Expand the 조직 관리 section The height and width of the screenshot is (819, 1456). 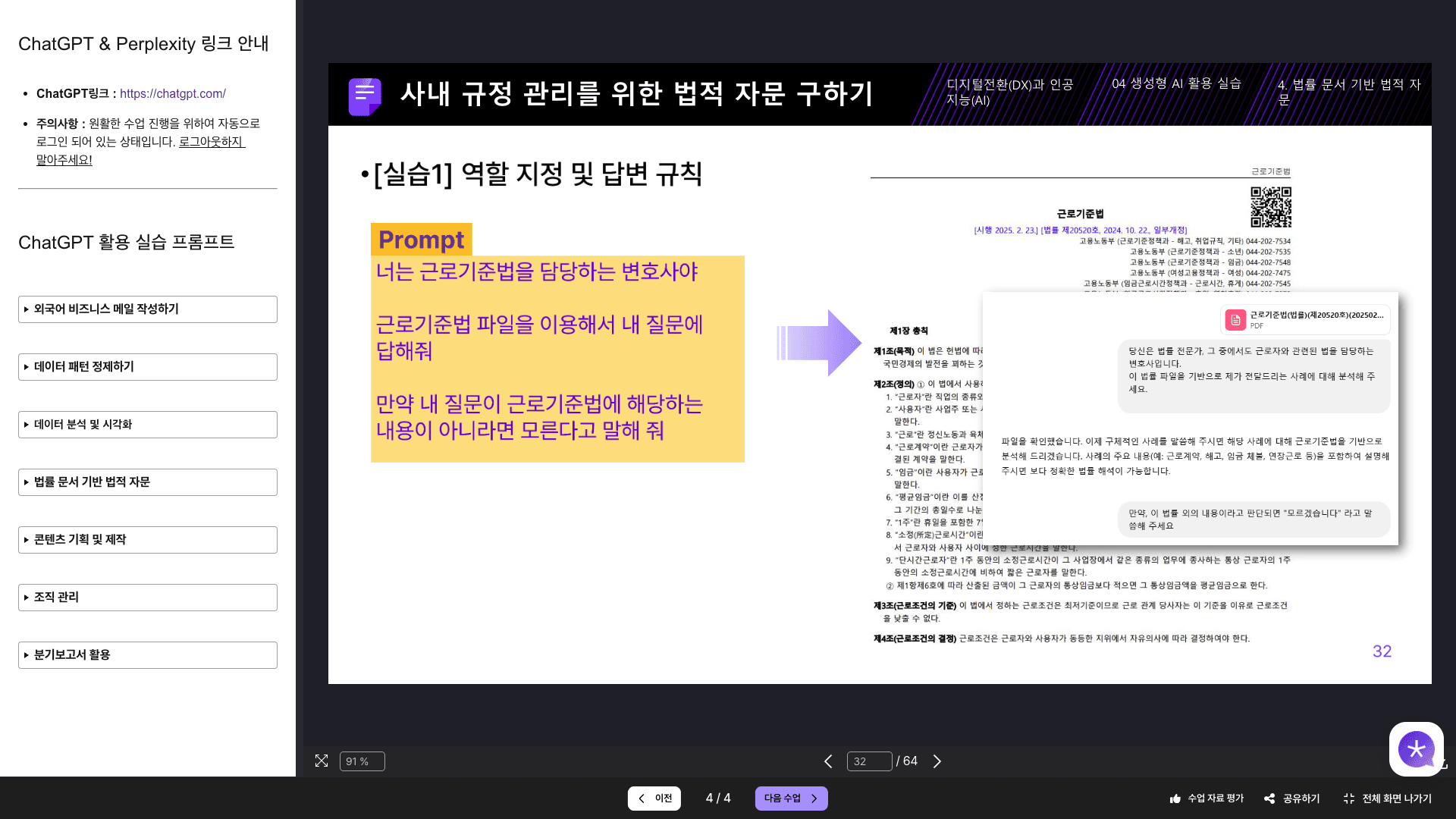pyautogui.click(x=147, y=597)
